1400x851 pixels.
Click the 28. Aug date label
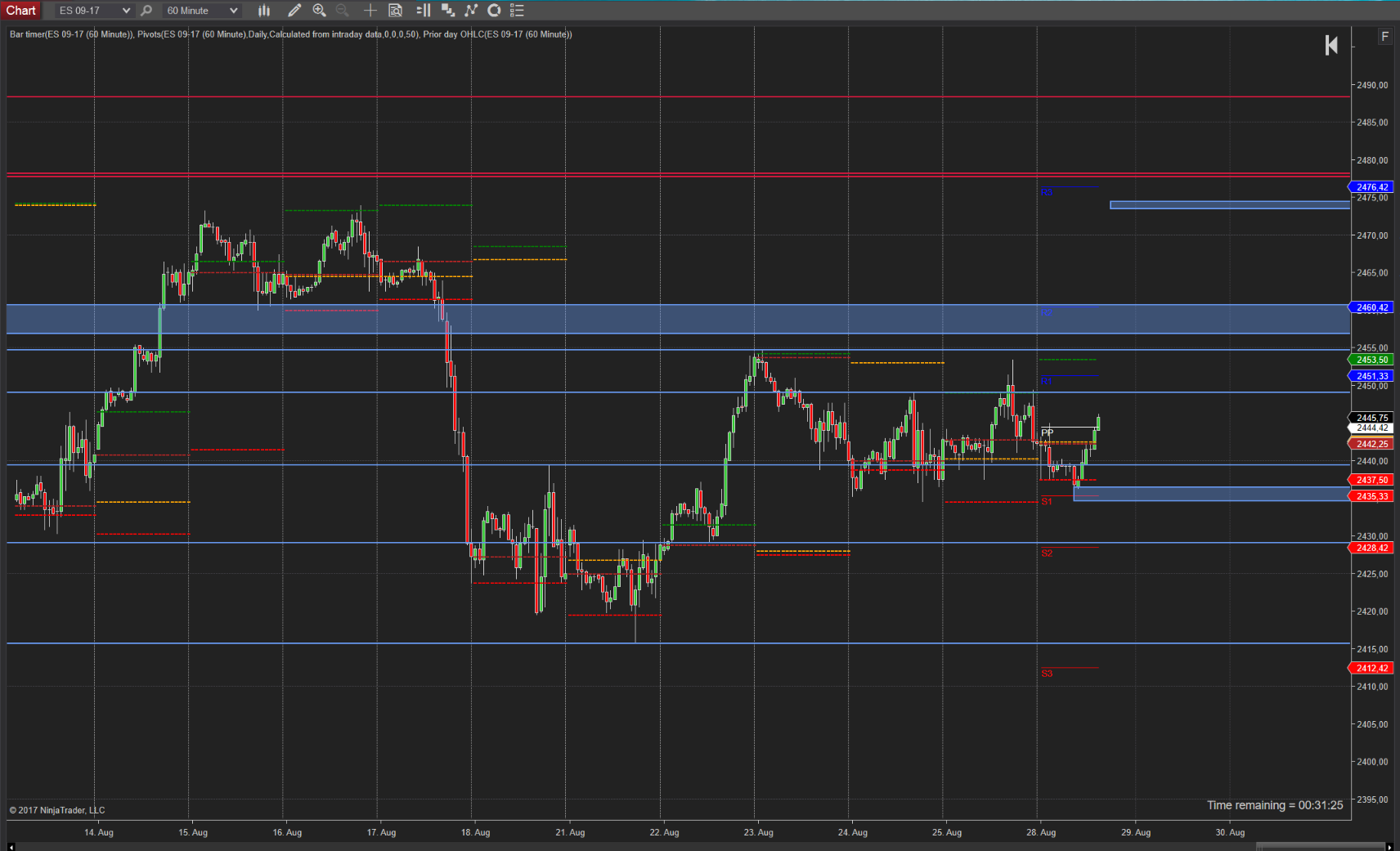click(1041, 832)
